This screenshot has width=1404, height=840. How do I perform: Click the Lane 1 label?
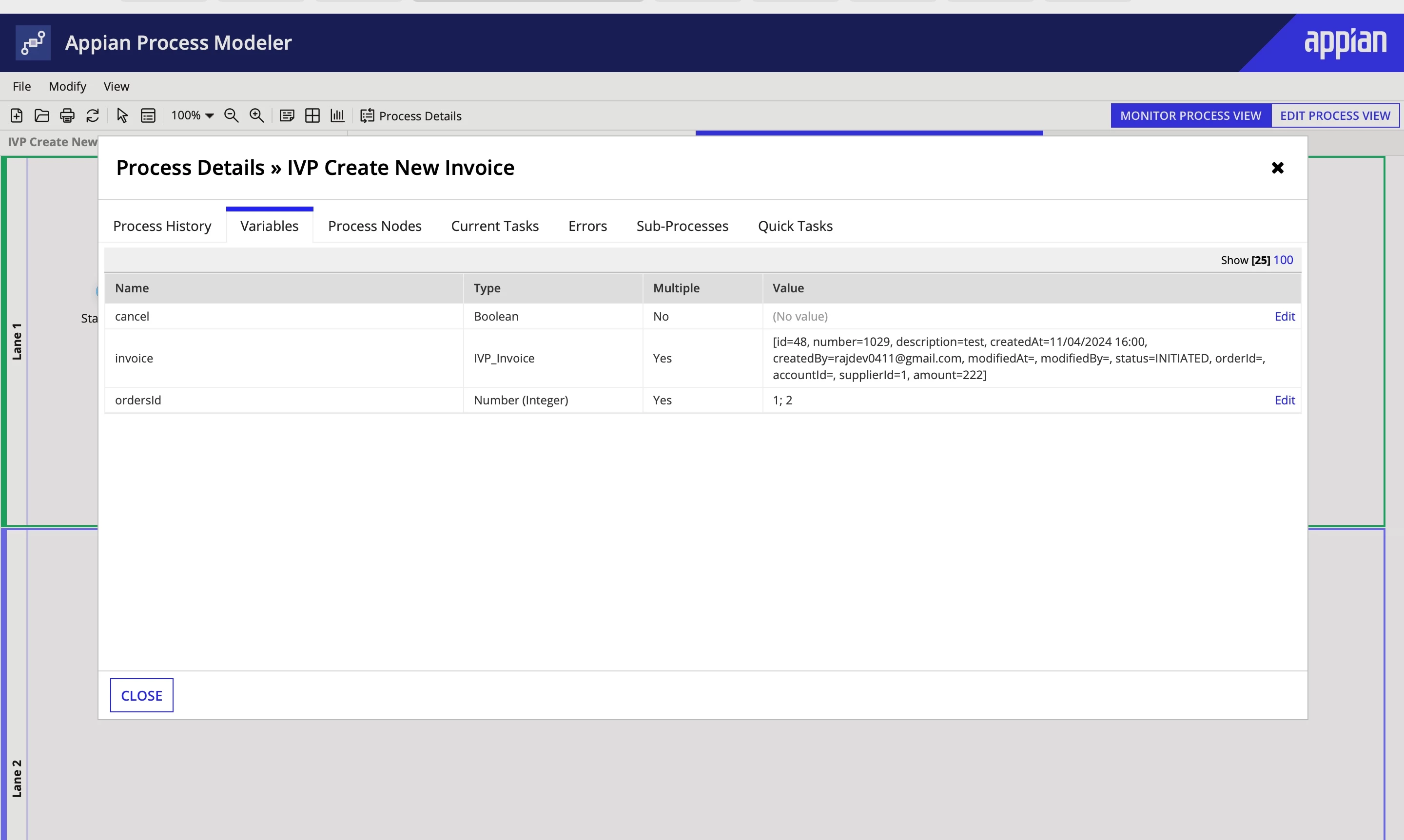point(17,342)
